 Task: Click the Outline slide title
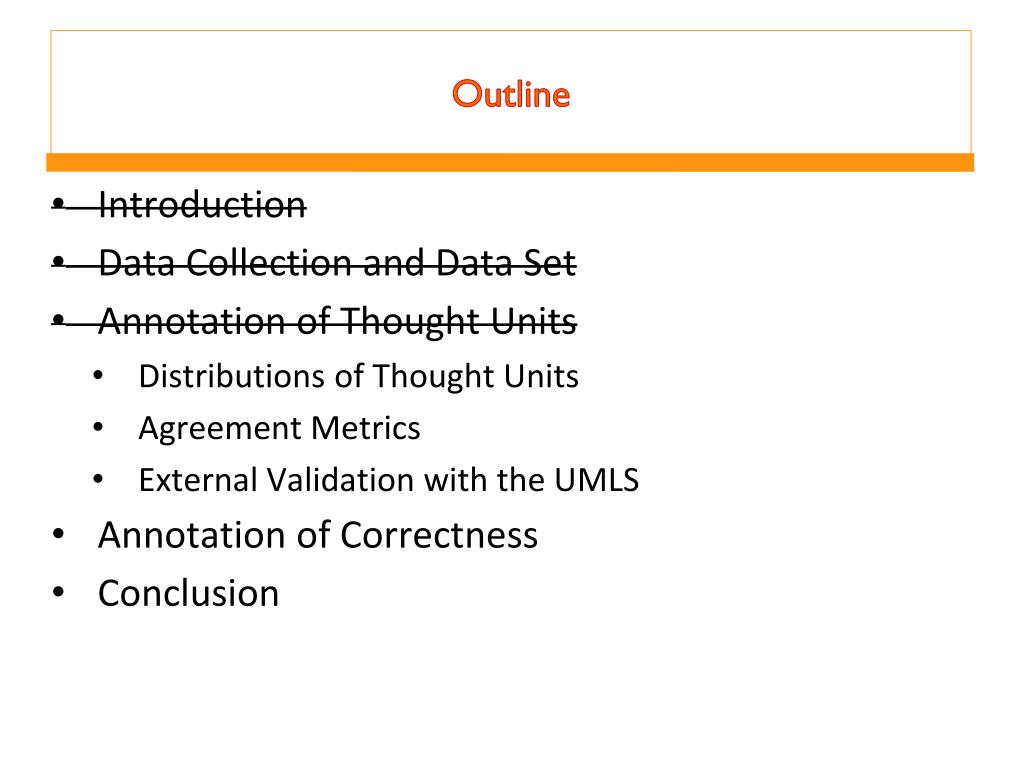click(x=511, y=94)
